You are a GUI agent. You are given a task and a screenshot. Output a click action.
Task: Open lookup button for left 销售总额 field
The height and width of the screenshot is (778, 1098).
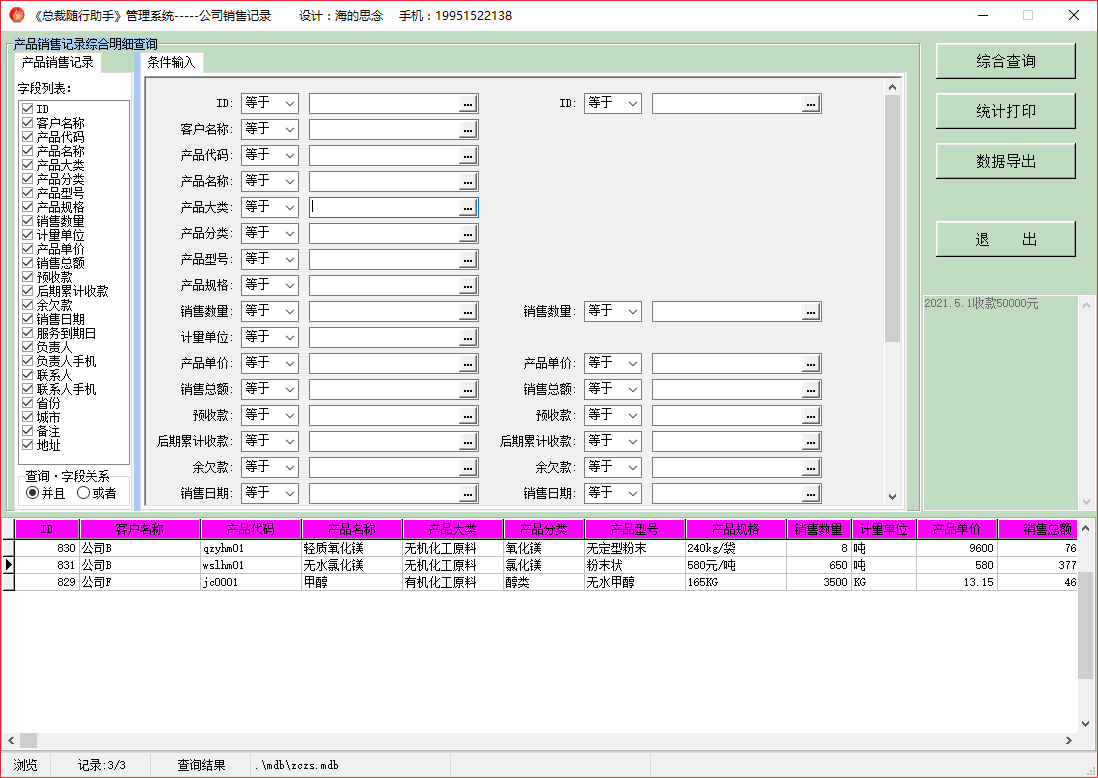[x=468, y=389]
